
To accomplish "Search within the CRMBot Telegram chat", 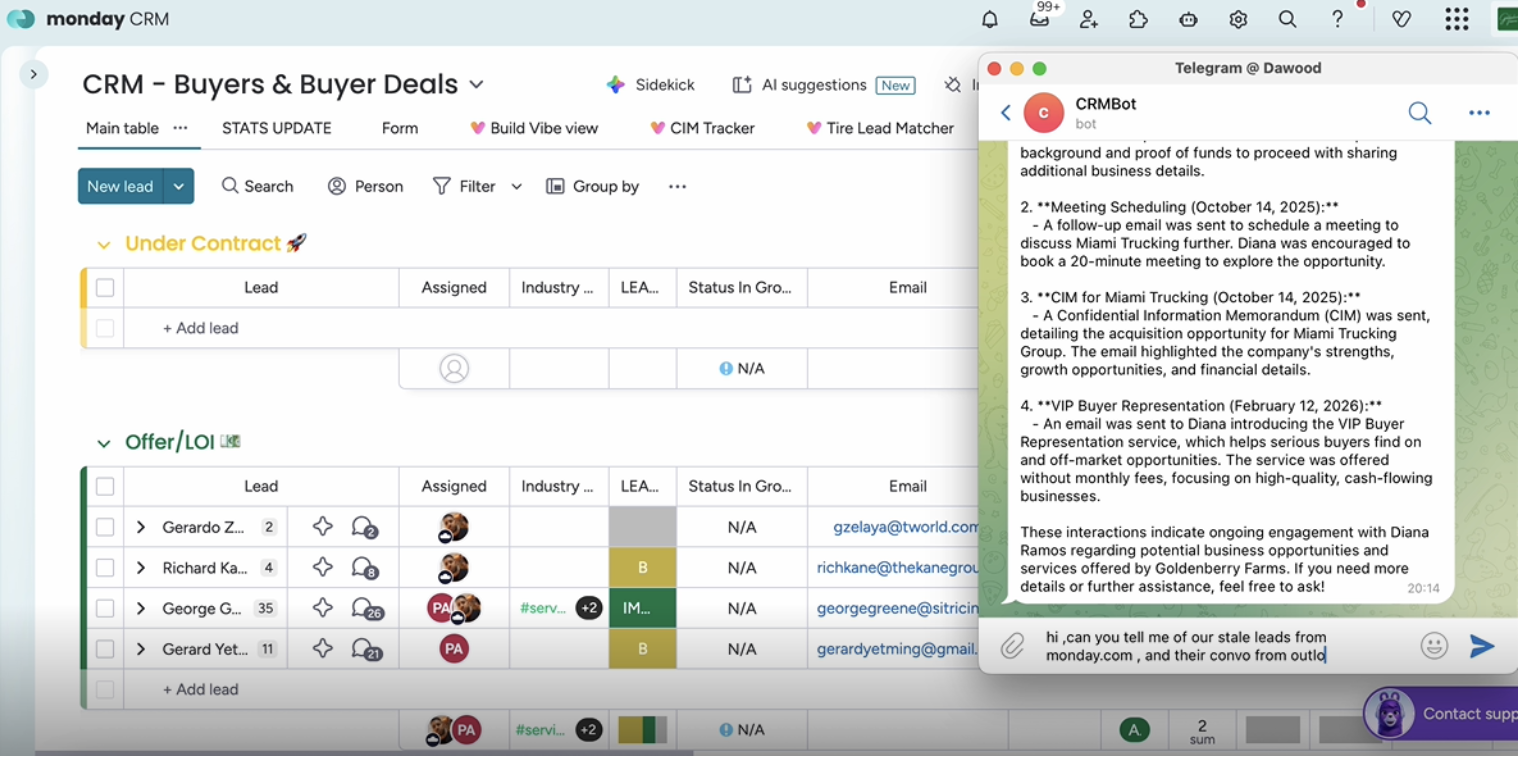I will tap(1420, 112).
